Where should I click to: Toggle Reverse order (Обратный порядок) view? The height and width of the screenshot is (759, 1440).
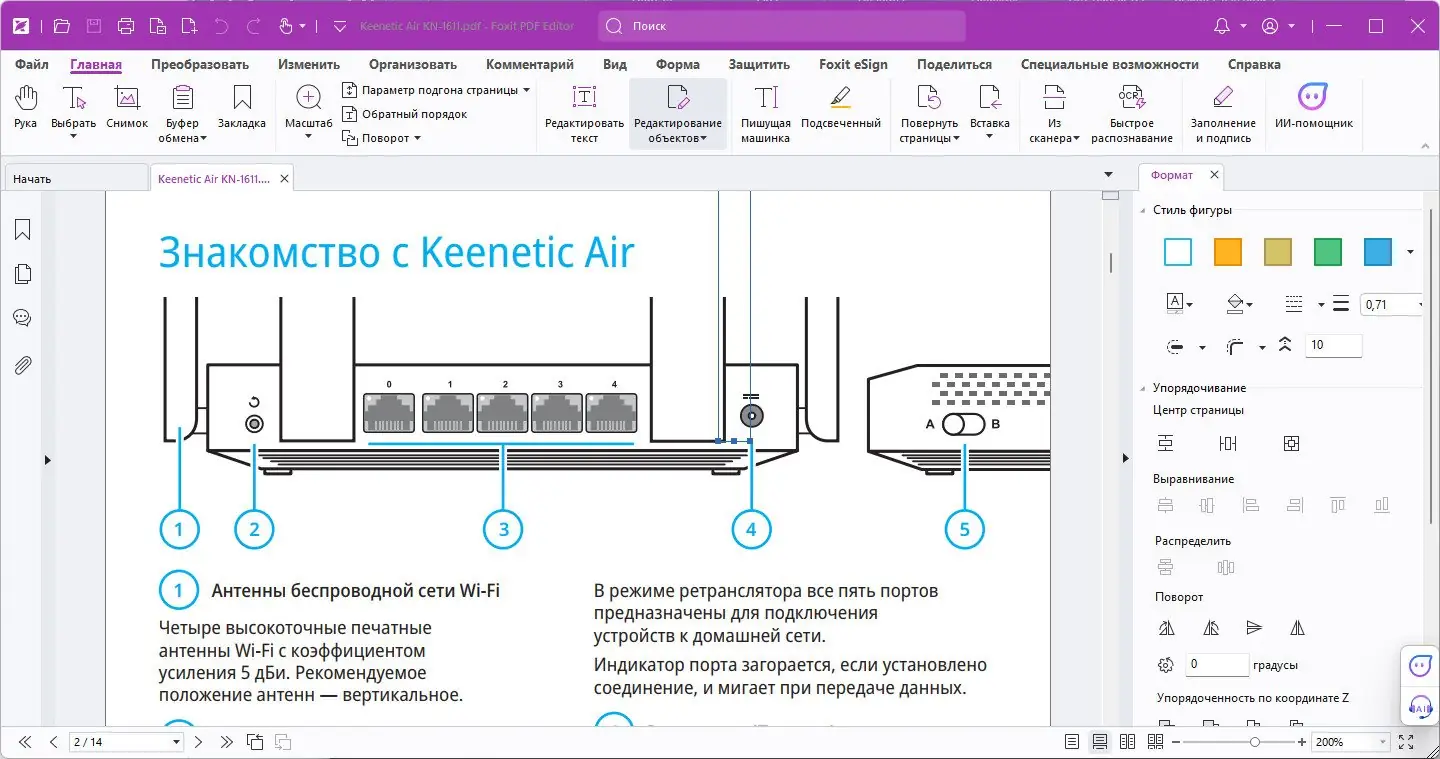405,114
